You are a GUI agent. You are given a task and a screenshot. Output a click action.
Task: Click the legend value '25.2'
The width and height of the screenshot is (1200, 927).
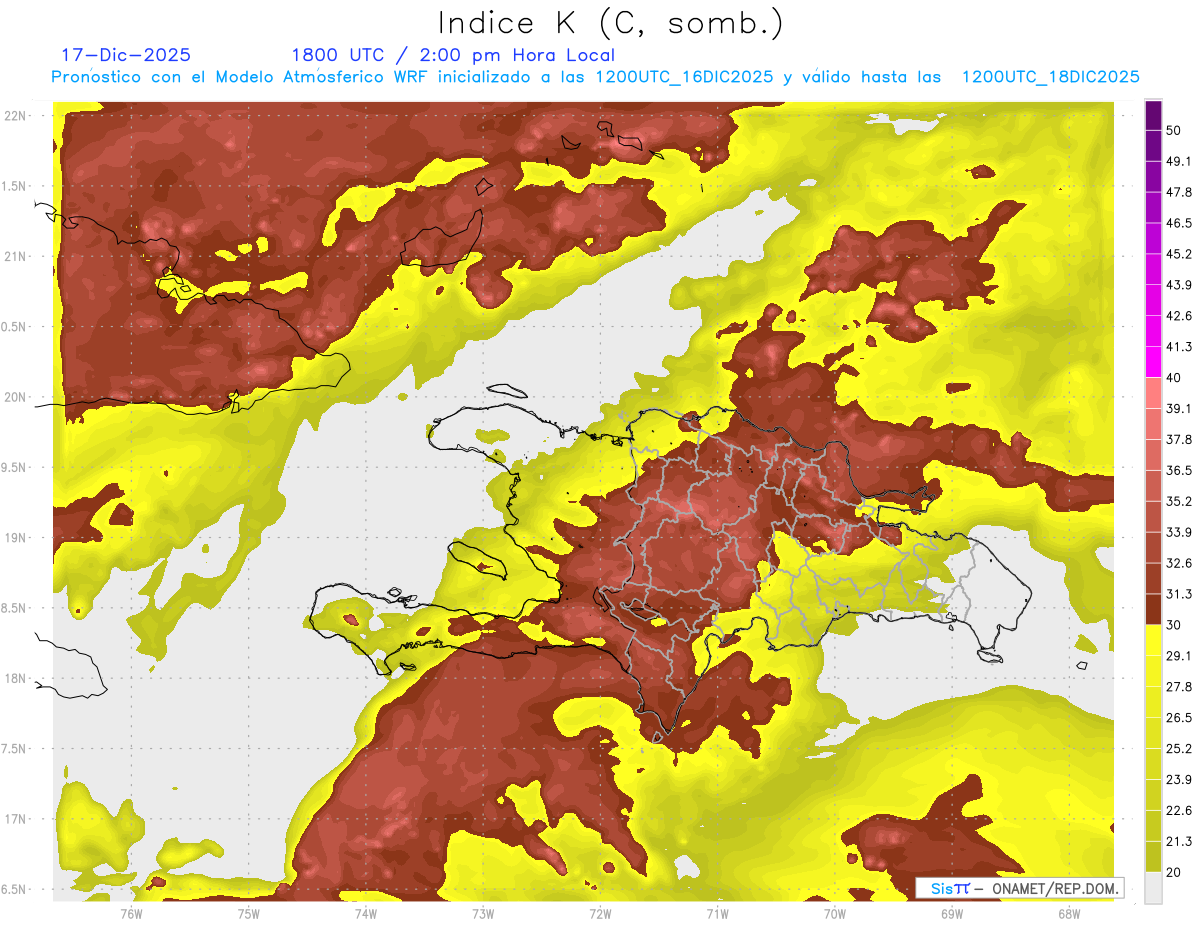(1179, 748)
